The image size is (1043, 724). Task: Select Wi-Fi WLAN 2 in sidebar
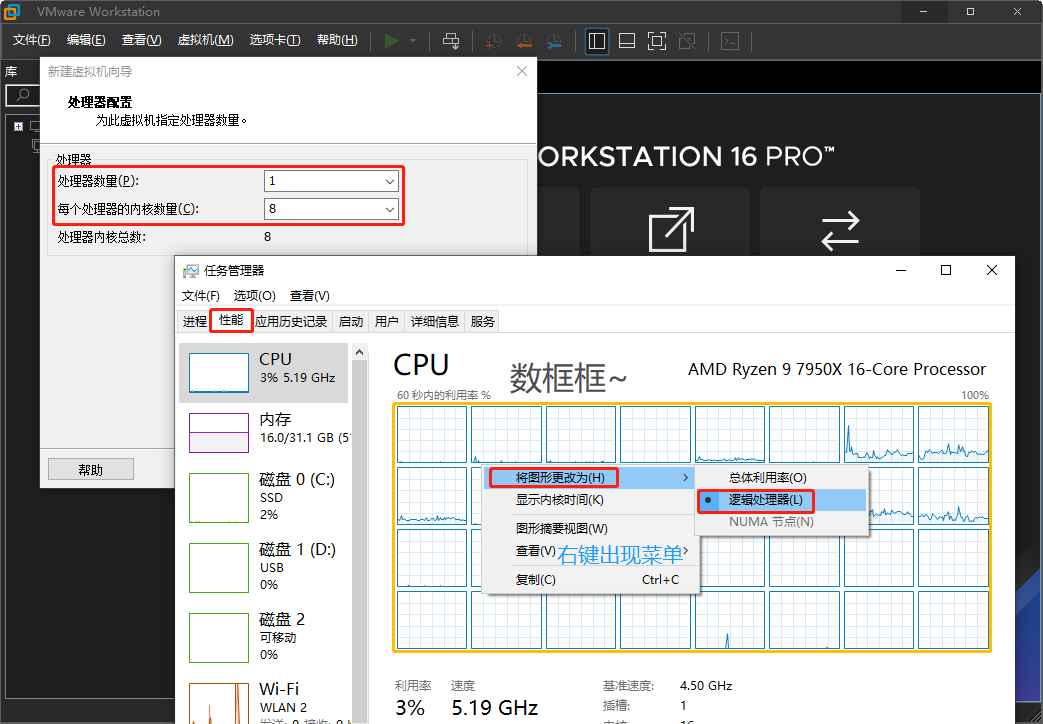(263, 702)
